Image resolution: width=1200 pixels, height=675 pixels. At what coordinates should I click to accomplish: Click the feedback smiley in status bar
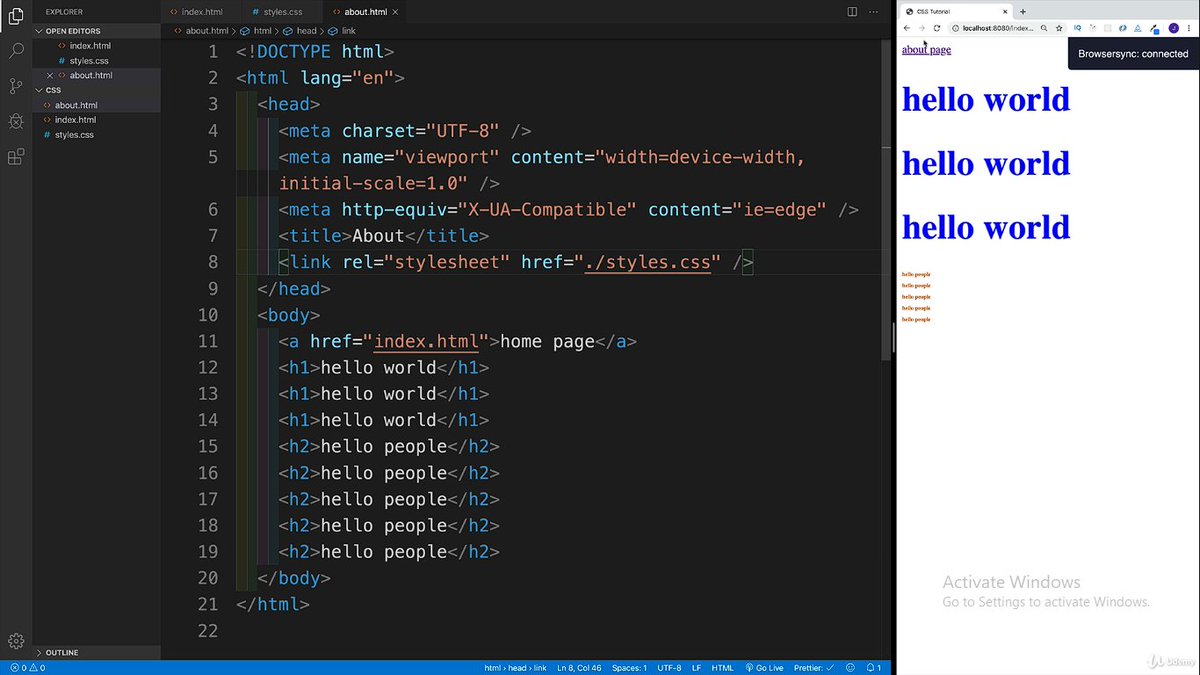coord(850,667)
